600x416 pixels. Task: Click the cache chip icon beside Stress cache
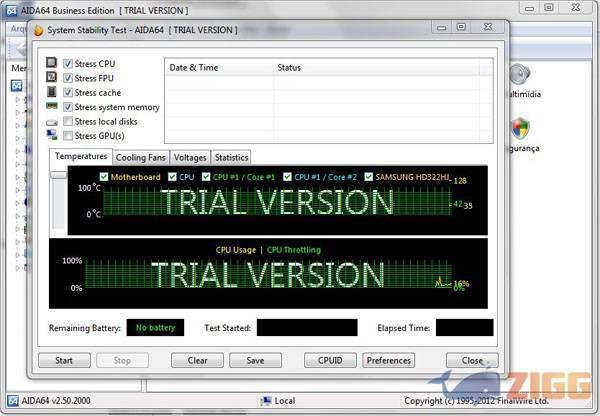[52, 93]
